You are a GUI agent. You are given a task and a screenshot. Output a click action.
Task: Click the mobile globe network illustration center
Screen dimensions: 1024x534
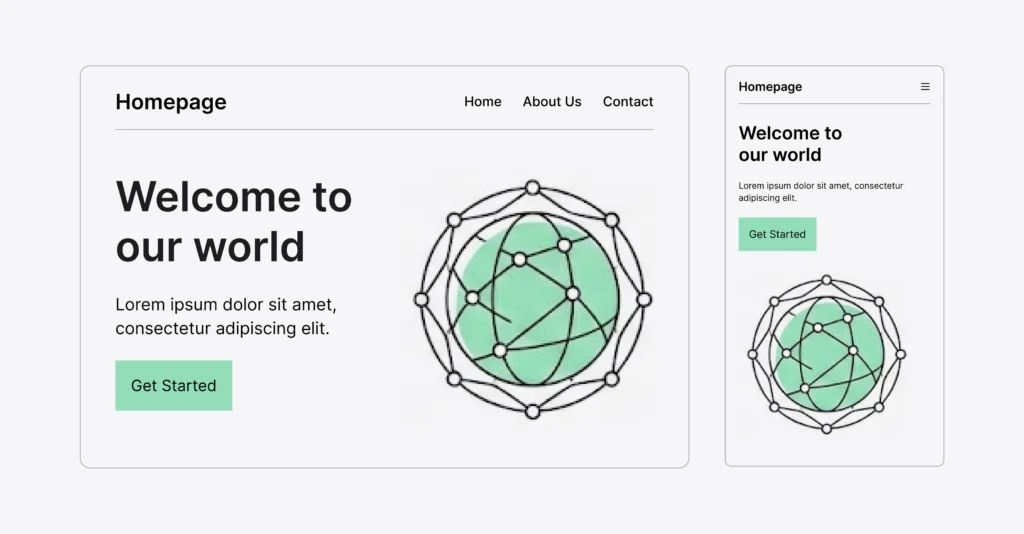826,354
